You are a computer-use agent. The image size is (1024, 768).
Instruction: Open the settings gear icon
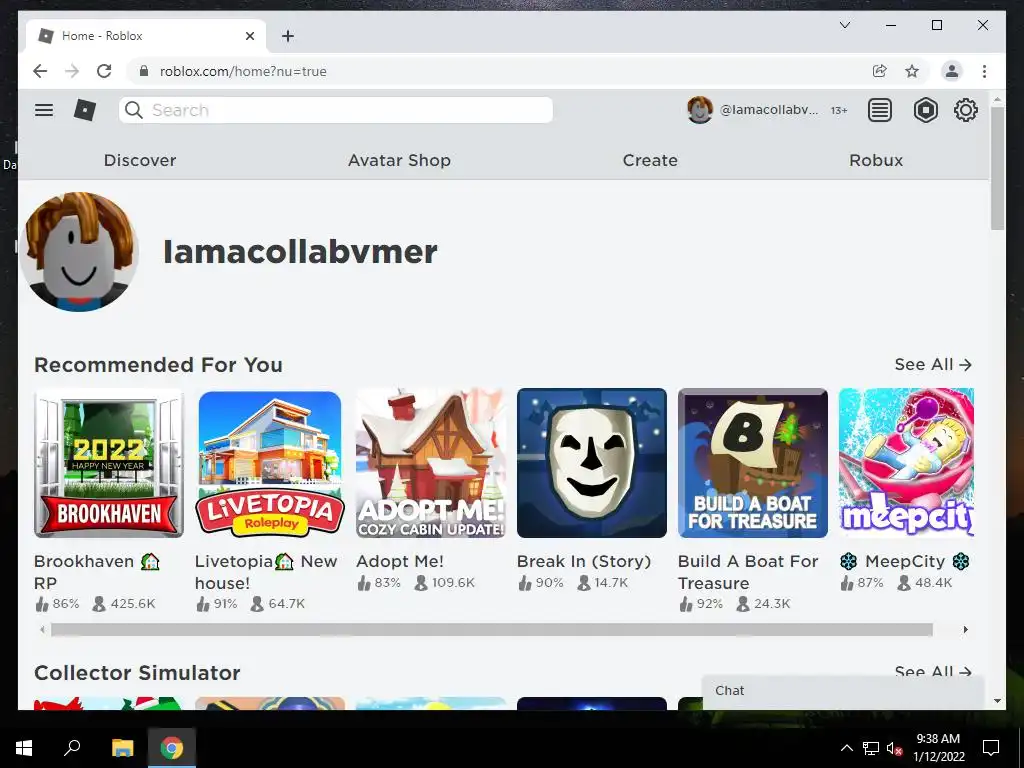(x=965, y=110)
